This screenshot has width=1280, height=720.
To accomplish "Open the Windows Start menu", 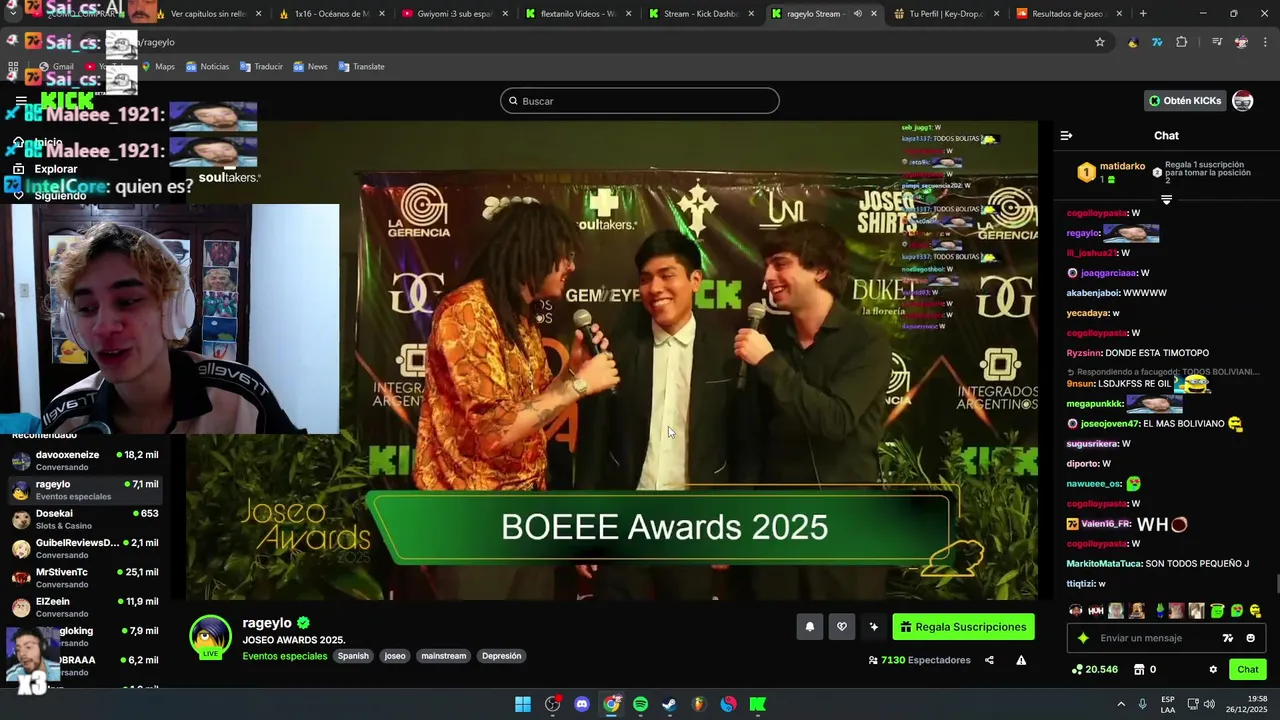I will 523,704.
